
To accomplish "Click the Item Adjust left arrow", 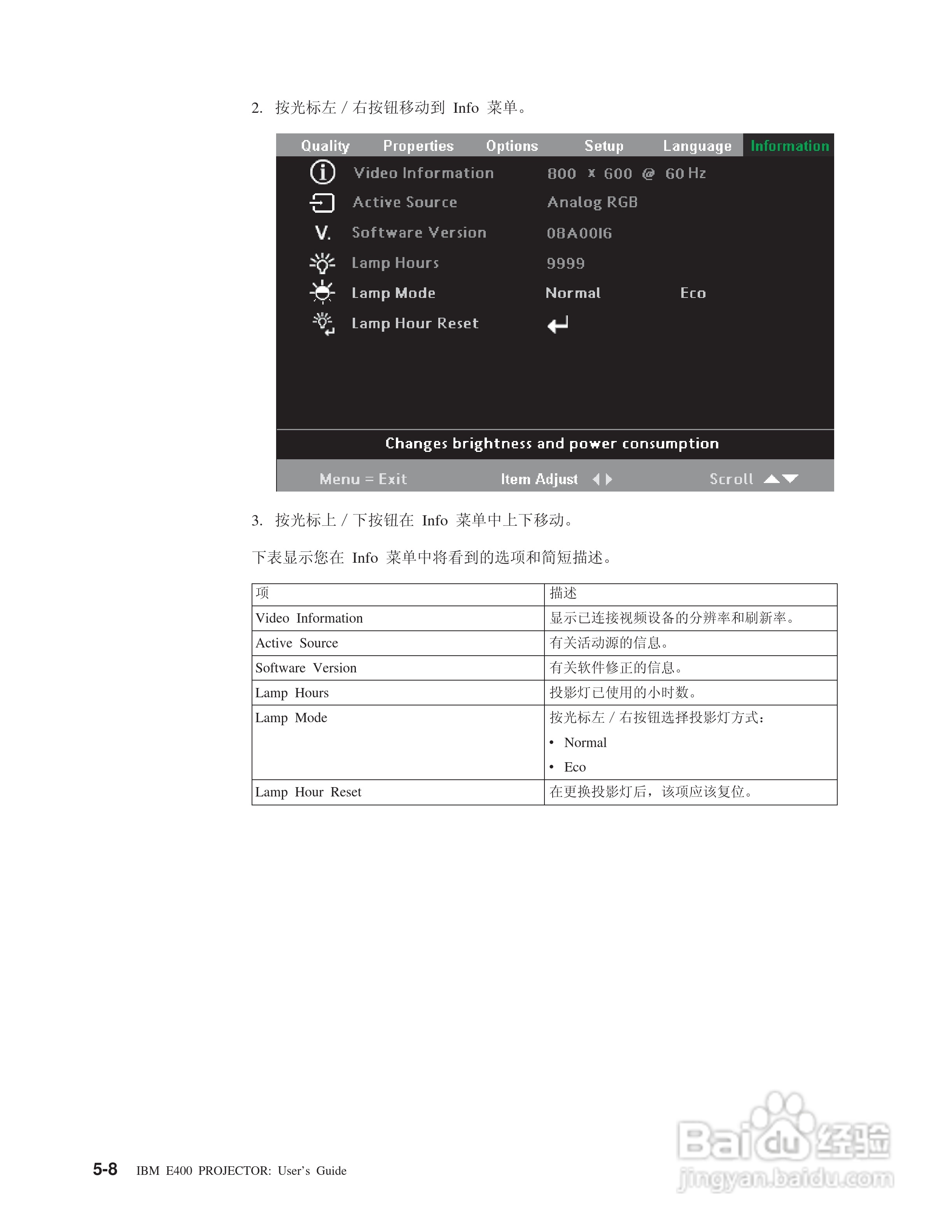I will 597,479.
